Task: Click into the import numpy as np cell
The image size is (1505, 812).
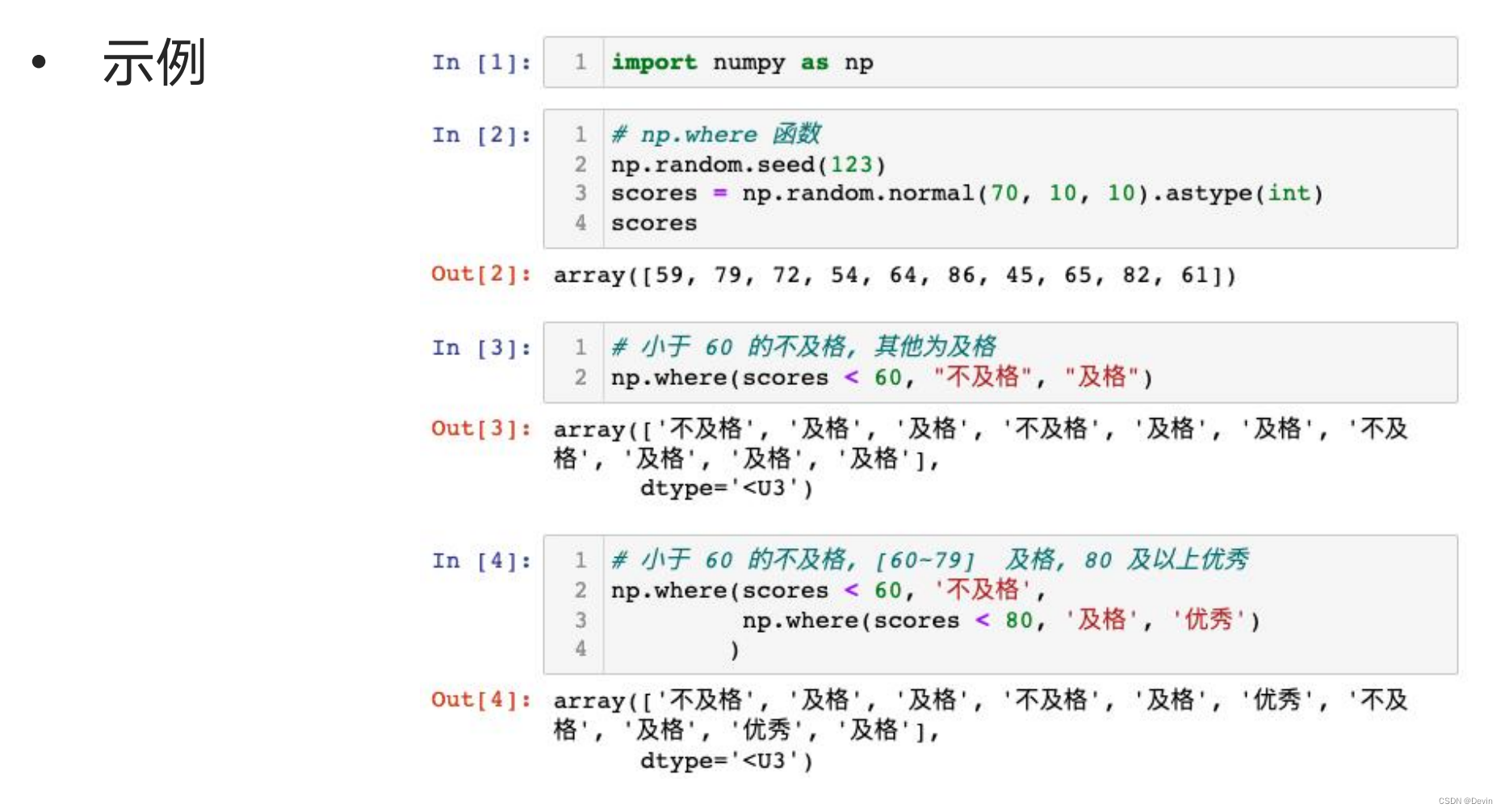Action: pos(1000,62)
